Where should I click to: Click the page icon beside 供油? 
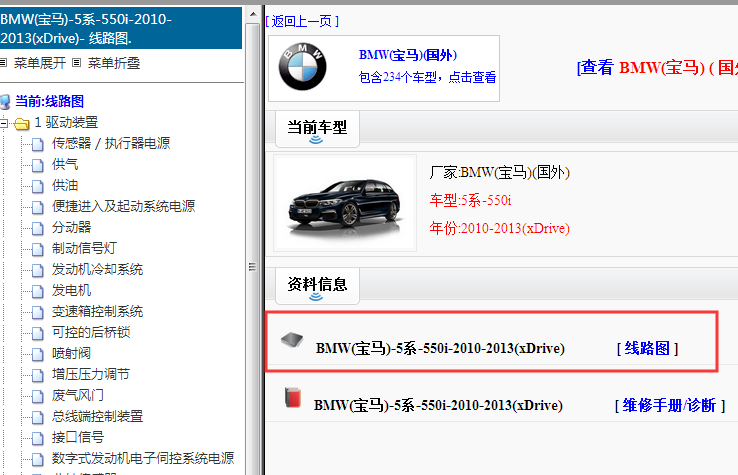click(x=38, y=186)
